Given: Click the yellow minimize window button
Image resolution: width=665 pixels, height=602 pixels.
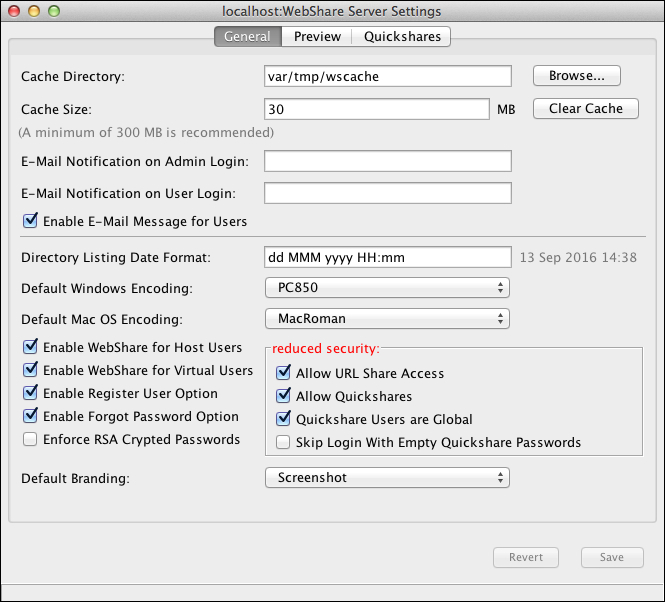Looking at the screenshot, I should click(x=33, y=11).
